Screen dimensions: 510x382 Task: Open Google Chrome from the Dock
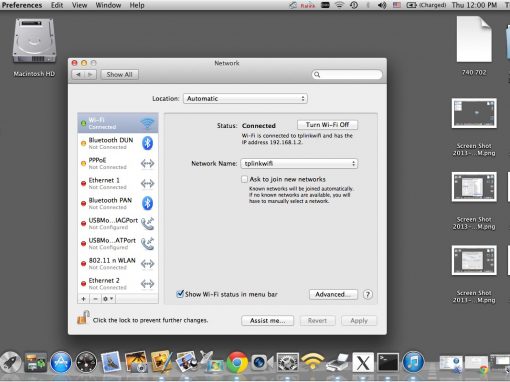click(x=237, y=362)
